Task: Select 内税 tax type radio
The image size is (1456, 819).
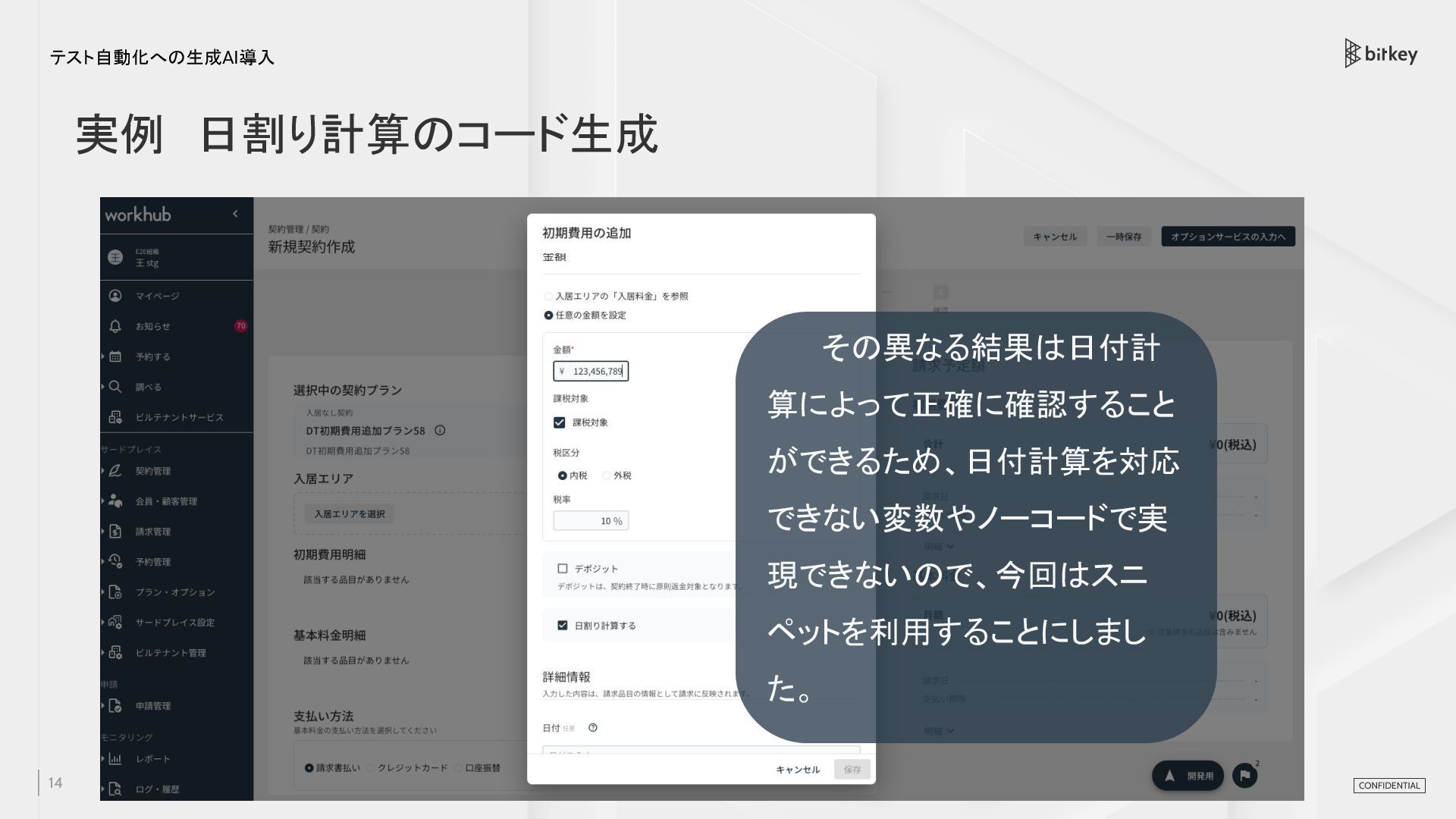Action: click(563, 475)
